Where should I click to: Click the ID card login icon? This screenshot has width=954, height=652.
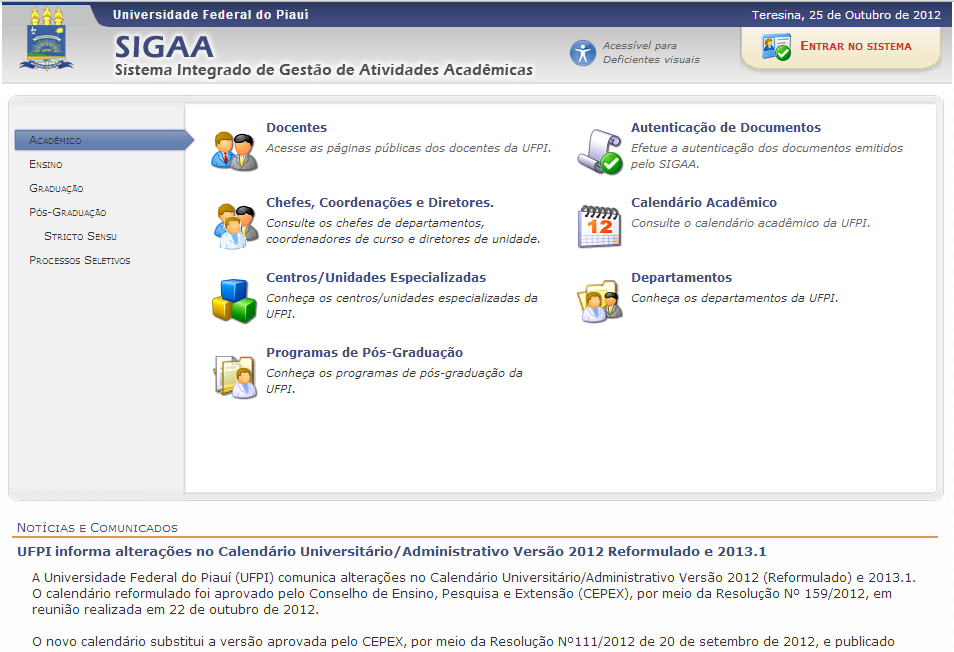click(776, 47)
